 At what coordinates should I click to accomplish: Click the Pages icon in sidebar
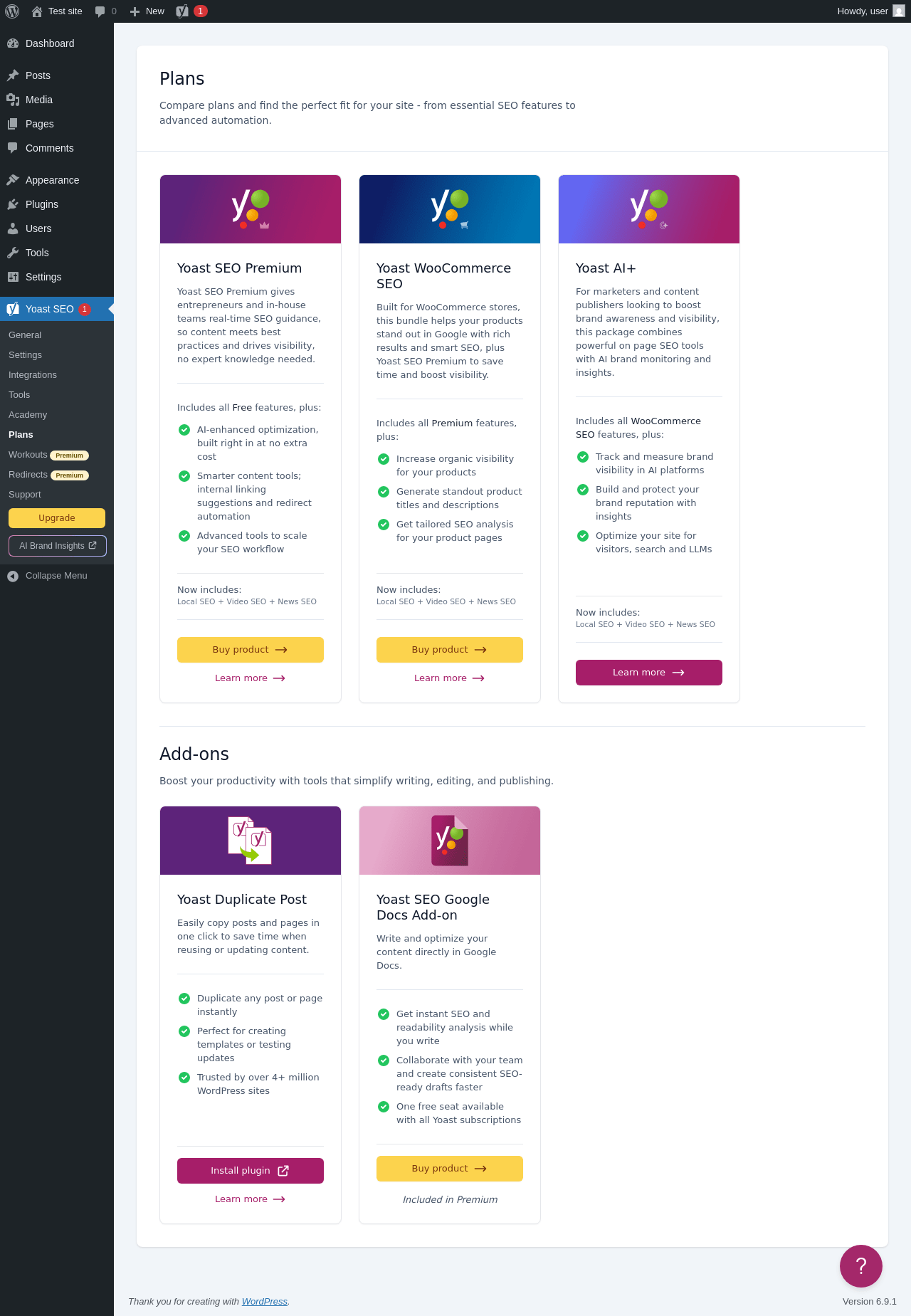(13, 124)
